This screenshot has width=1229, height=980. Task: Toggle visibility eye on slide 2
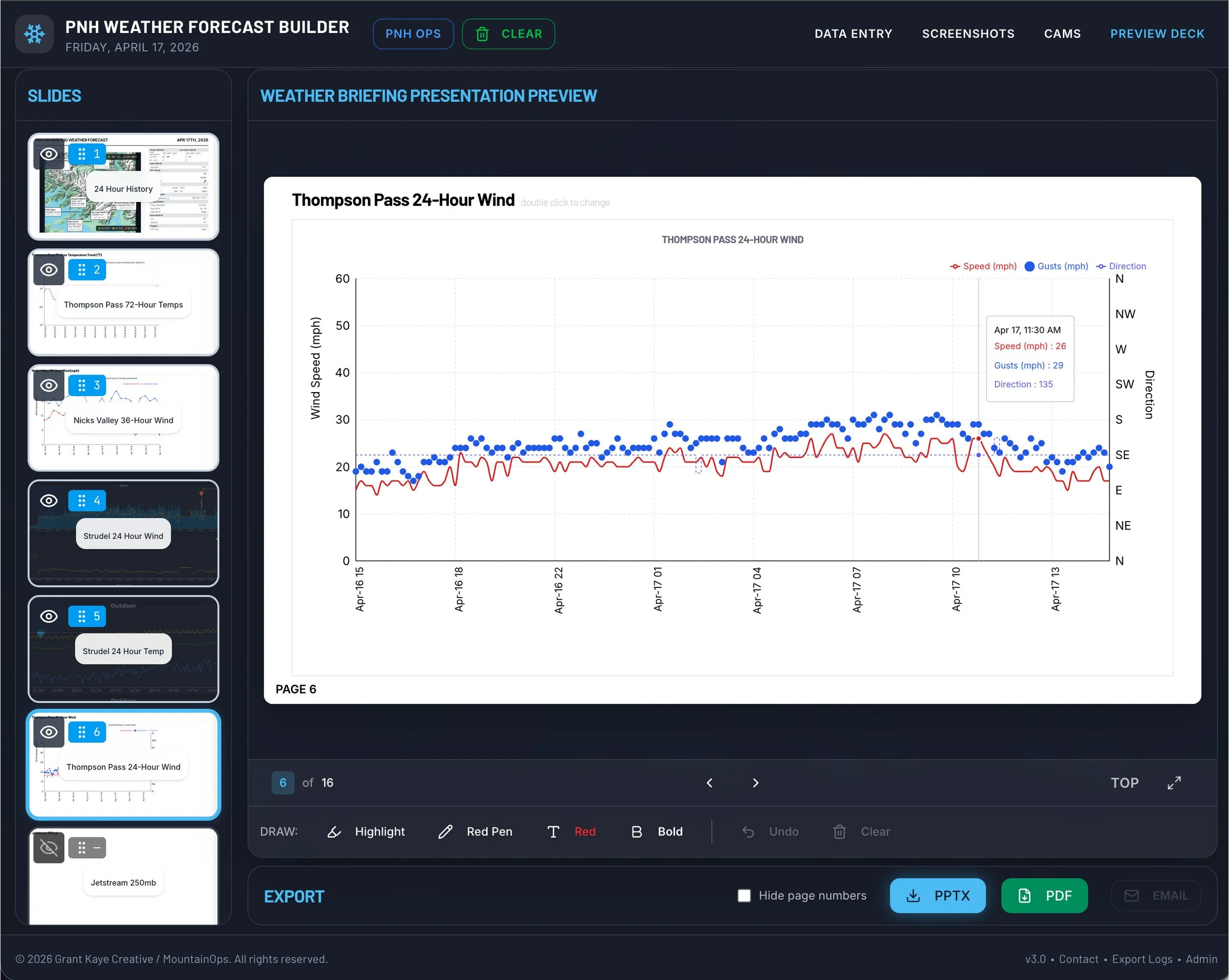(49, 270)
